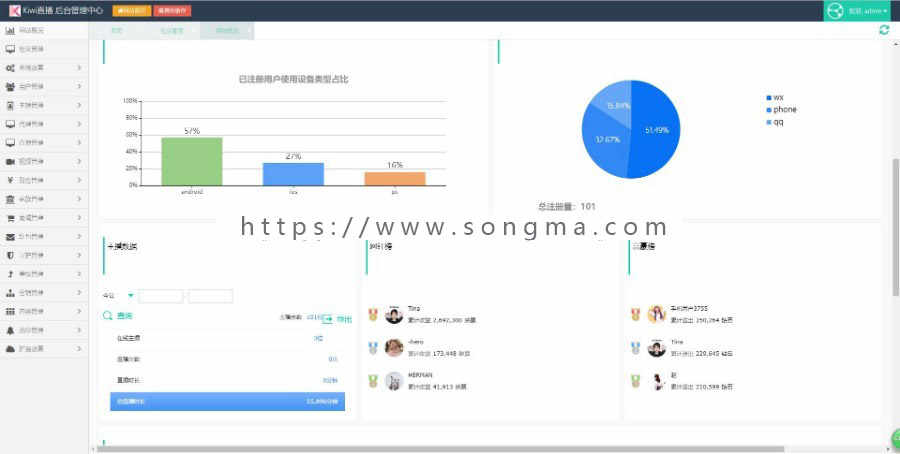Click the Kiwi logo in header
This screenshot has height=454, width=900.
(x=14, y=10)
